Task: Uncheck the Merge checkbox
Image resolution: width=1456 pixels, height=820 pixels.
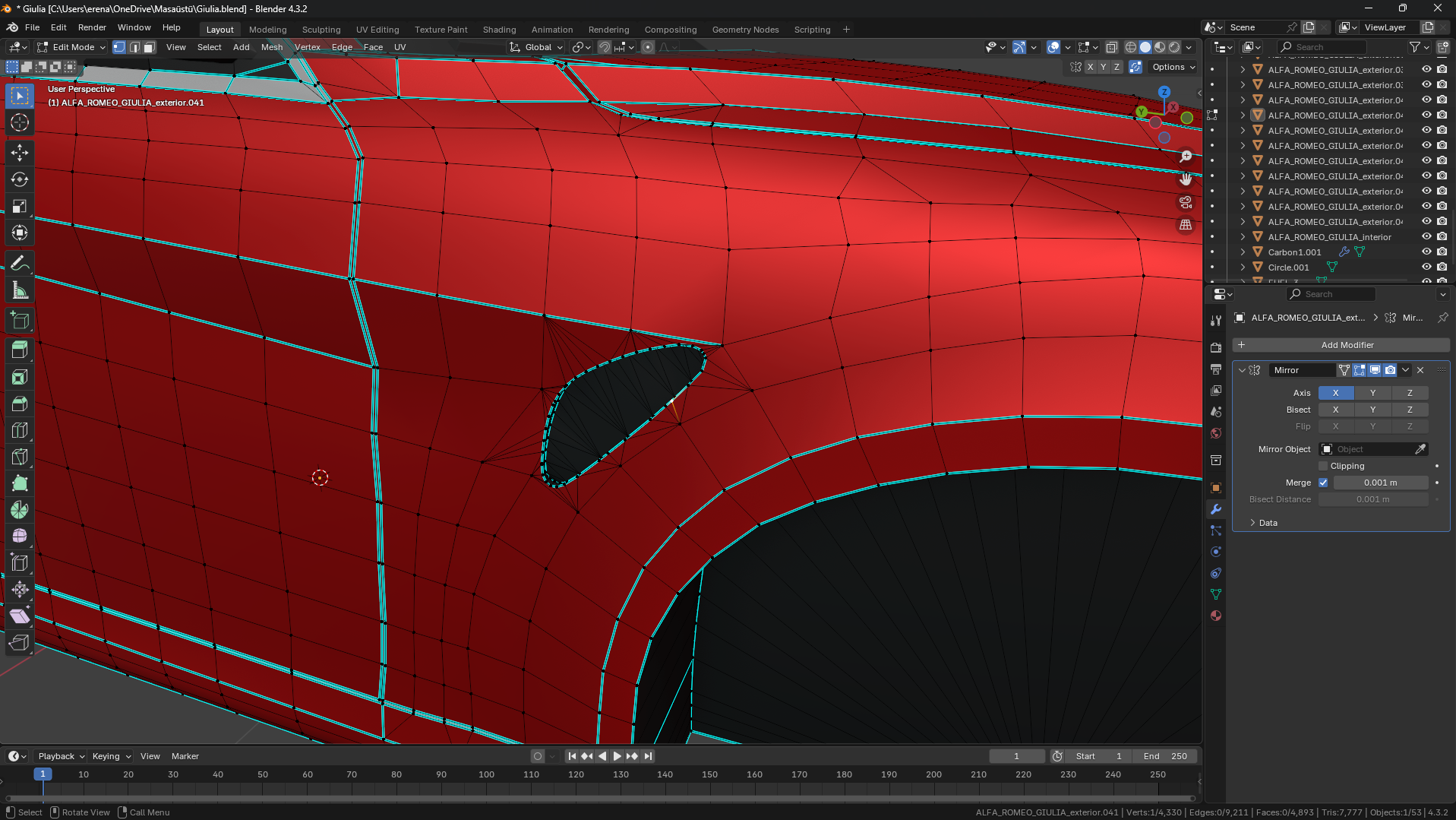Action: tap(1323, 483)
